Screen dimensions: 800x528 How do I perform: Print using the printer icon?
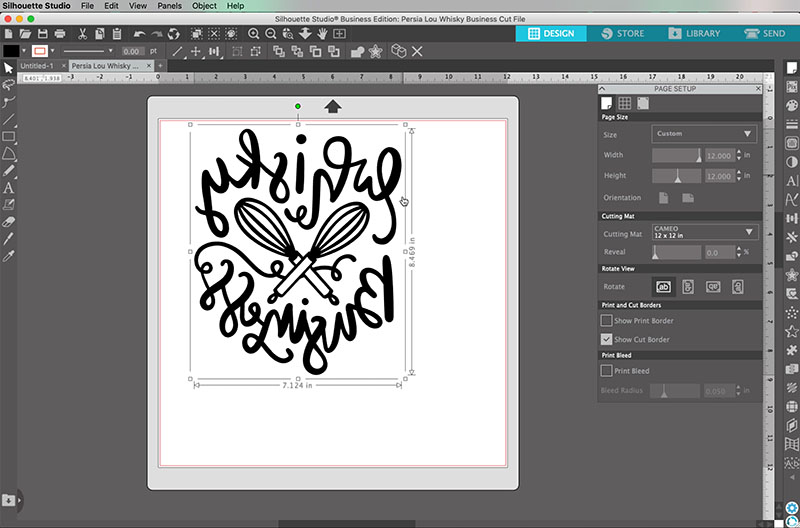point(60,34)
